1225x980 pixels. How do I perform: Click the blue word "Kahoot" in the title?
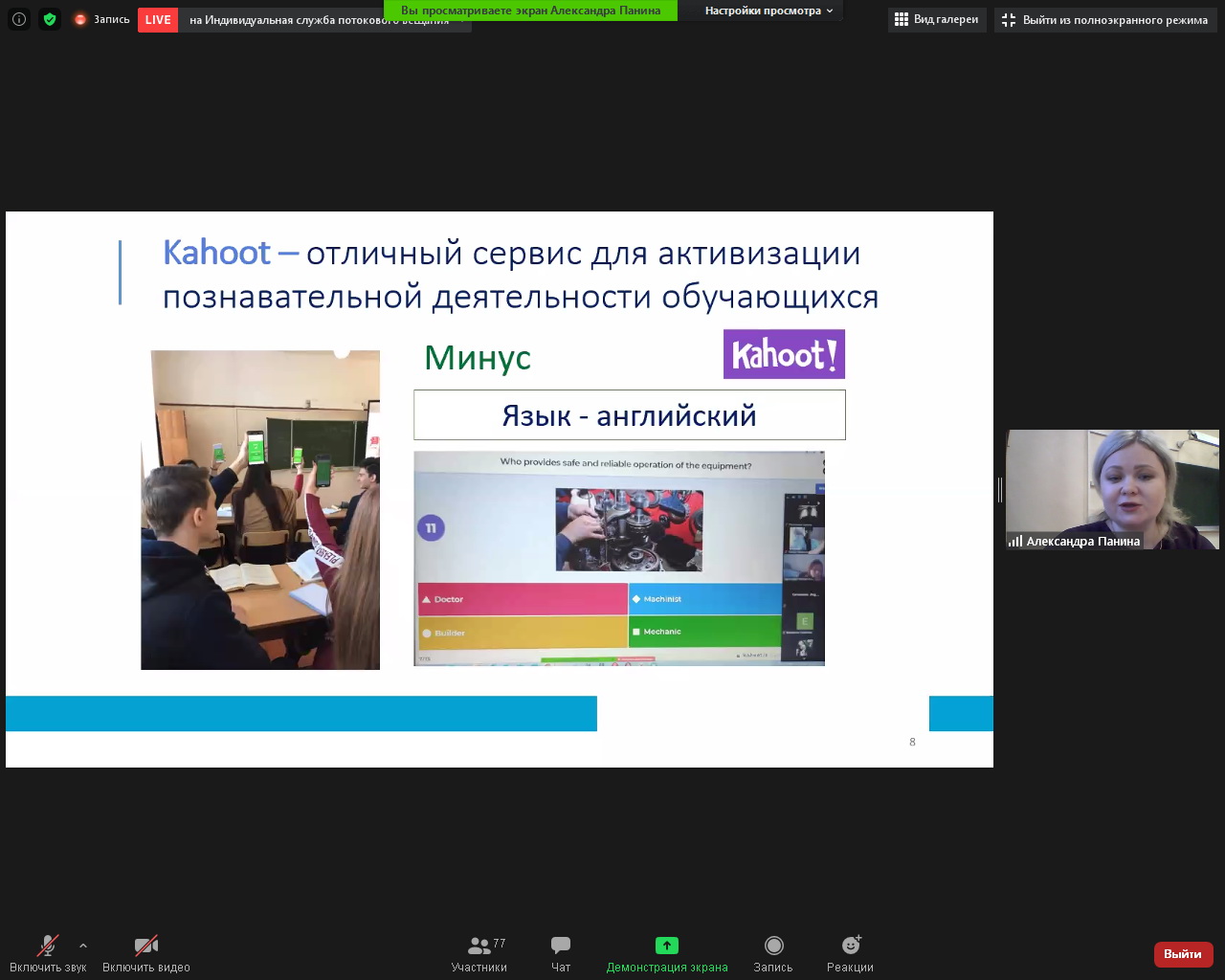(217, 253)
